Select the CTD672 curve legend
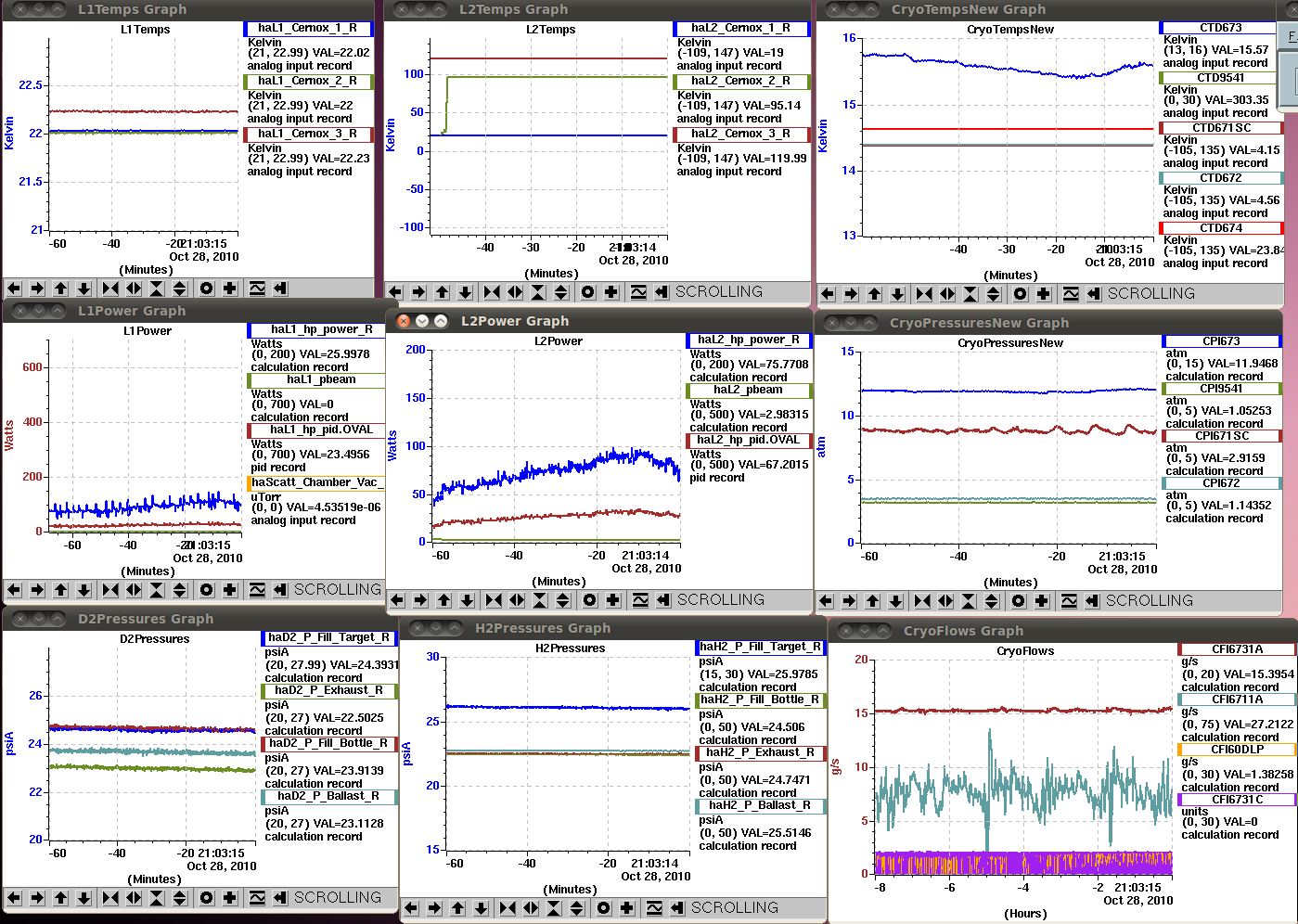 tap(1221, 178)
